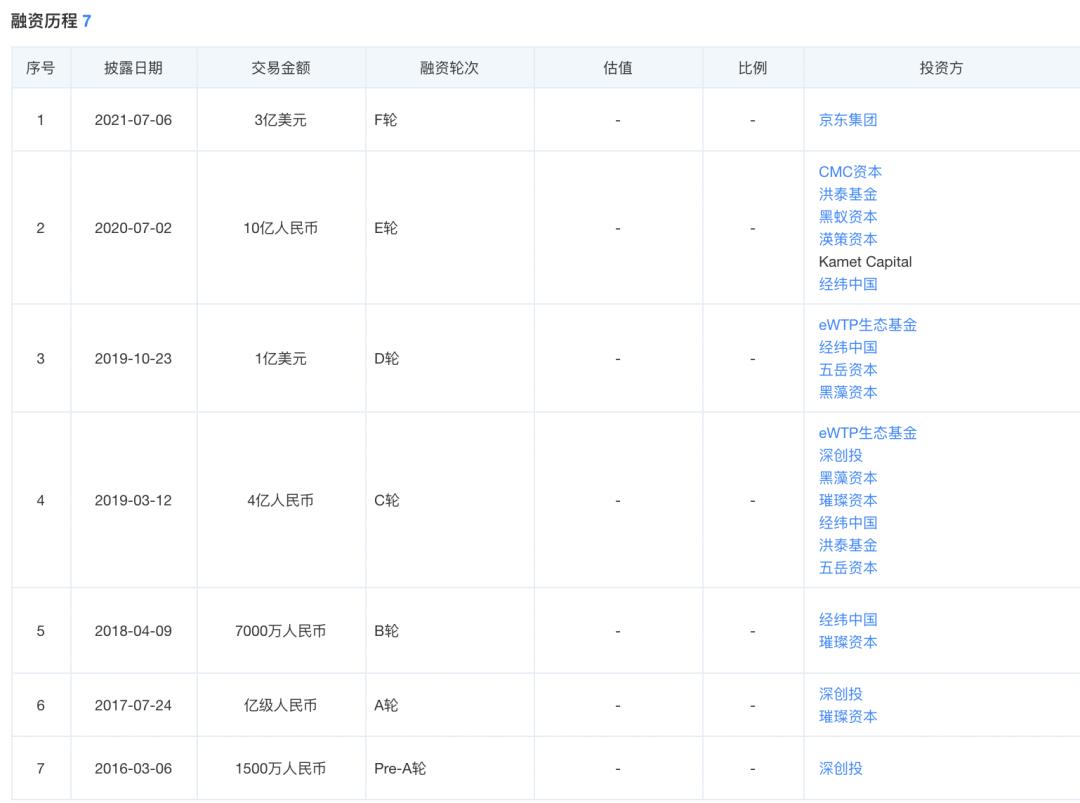The image size is (1080, 803).
Task: Select the date 2020-07-02
Action: (133, 228)
